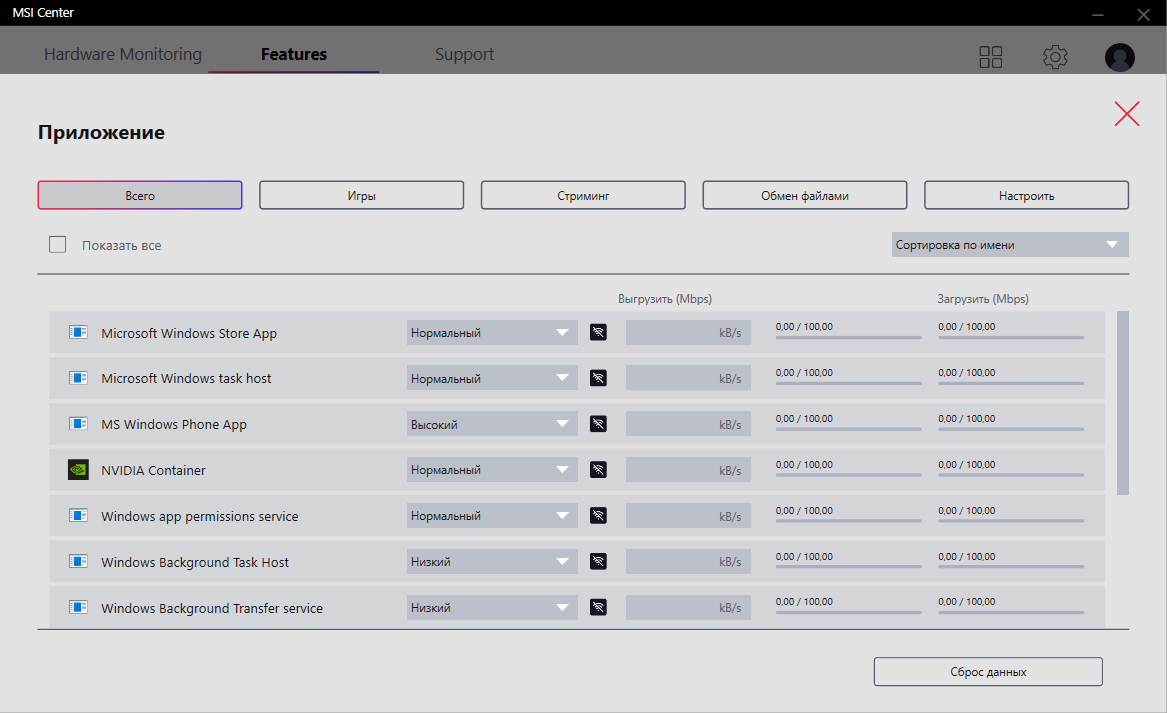Click kB/s limit field for NVIDIA Container
1167x713 pixels.
pos(688,470)
